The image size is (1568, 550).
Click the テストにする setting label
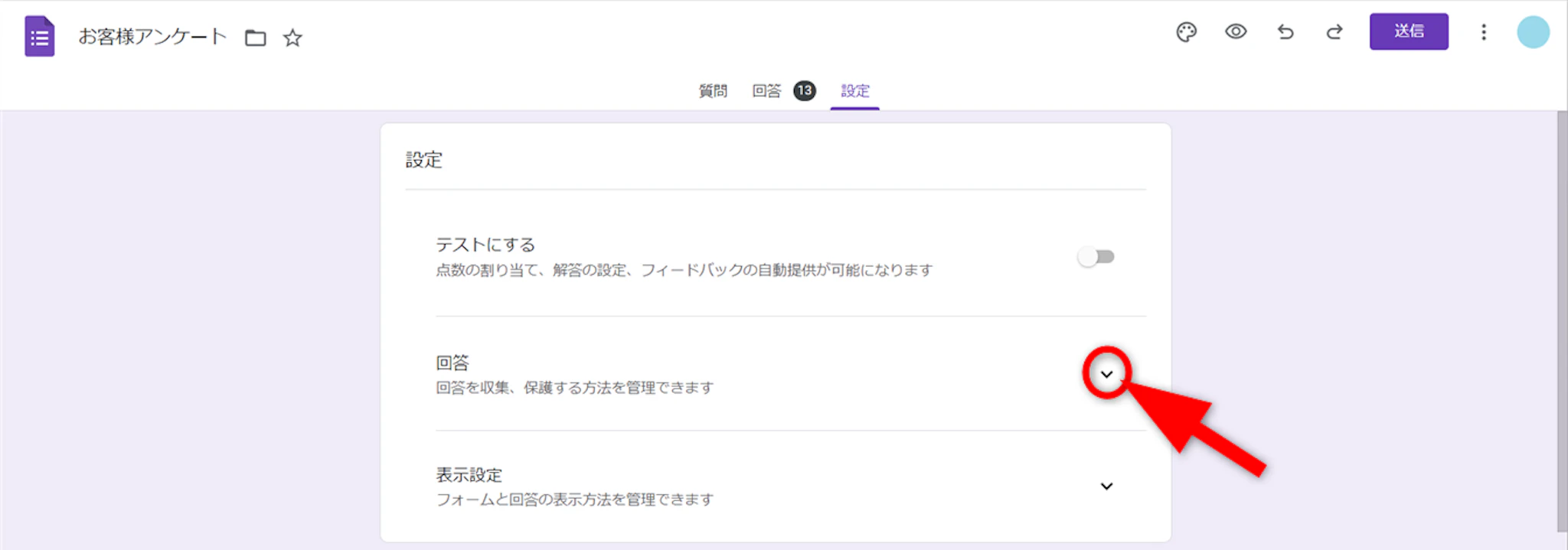[485, 245]
